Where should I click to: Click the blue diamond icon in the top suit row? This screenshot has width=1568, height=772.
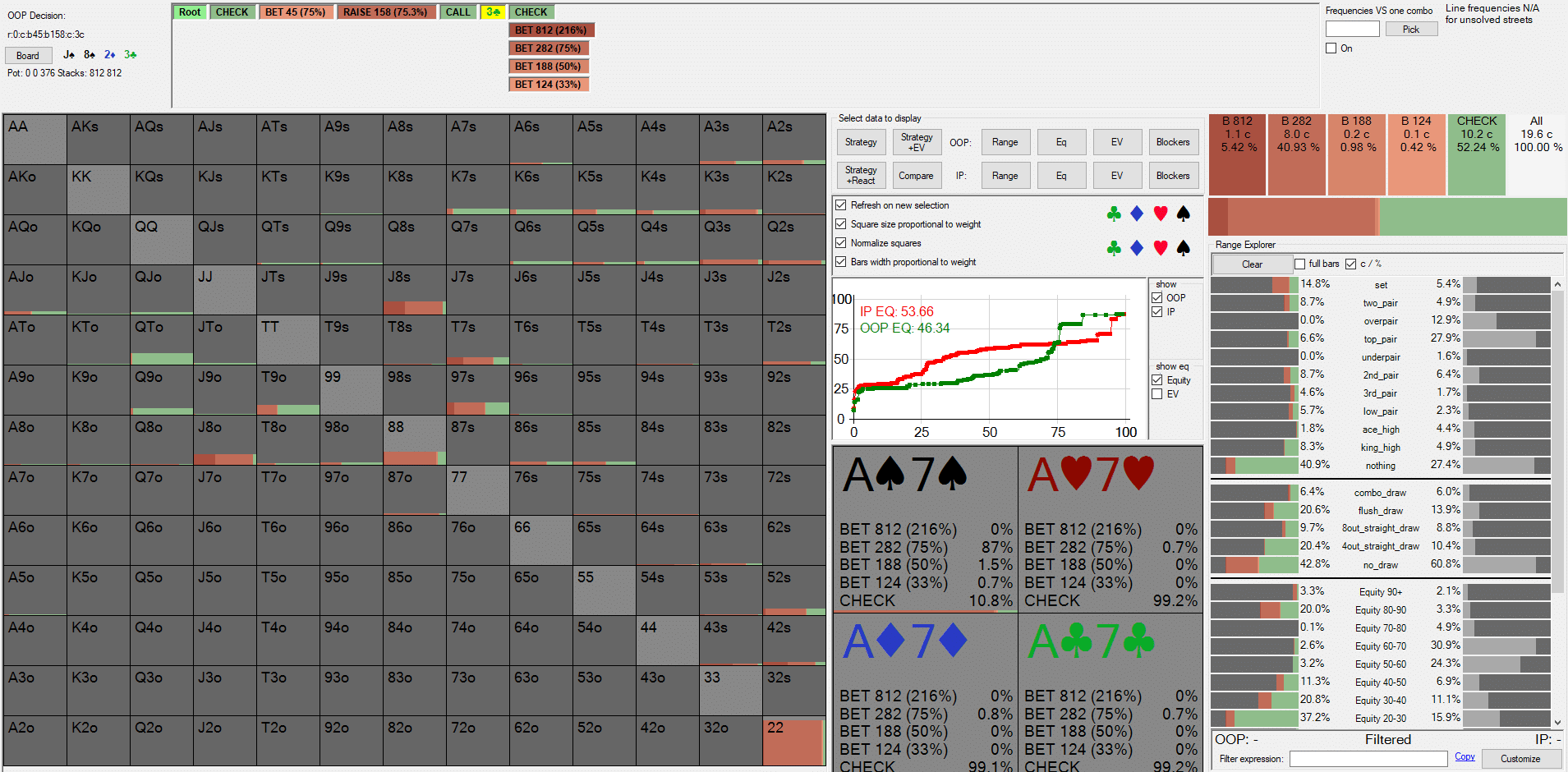1137,214
